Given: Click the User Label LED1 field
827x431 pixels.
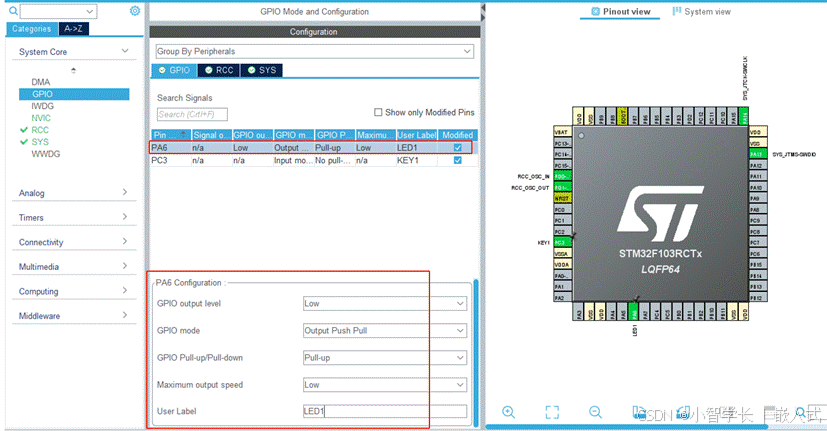Looking at the screenshot, I should point(384,411).
